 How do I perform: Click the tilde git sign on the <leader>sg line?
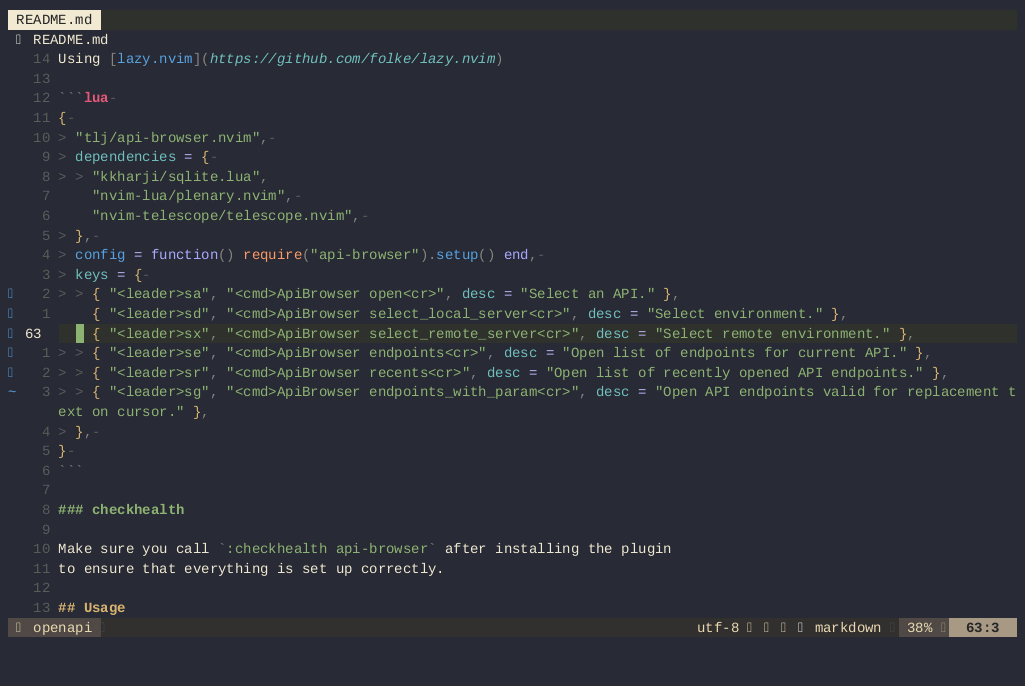11,392
